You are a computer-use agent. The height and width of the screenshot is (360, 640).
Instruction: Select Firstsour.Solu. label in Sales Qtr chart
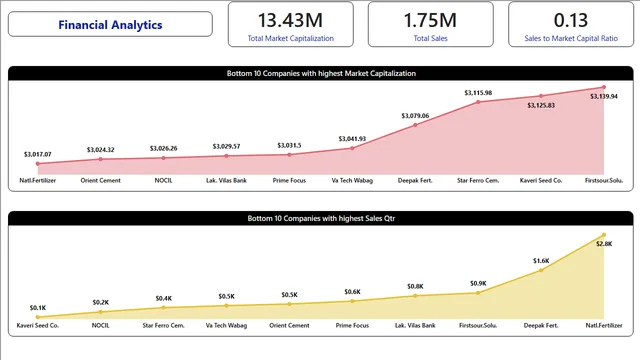click(478, 326)
